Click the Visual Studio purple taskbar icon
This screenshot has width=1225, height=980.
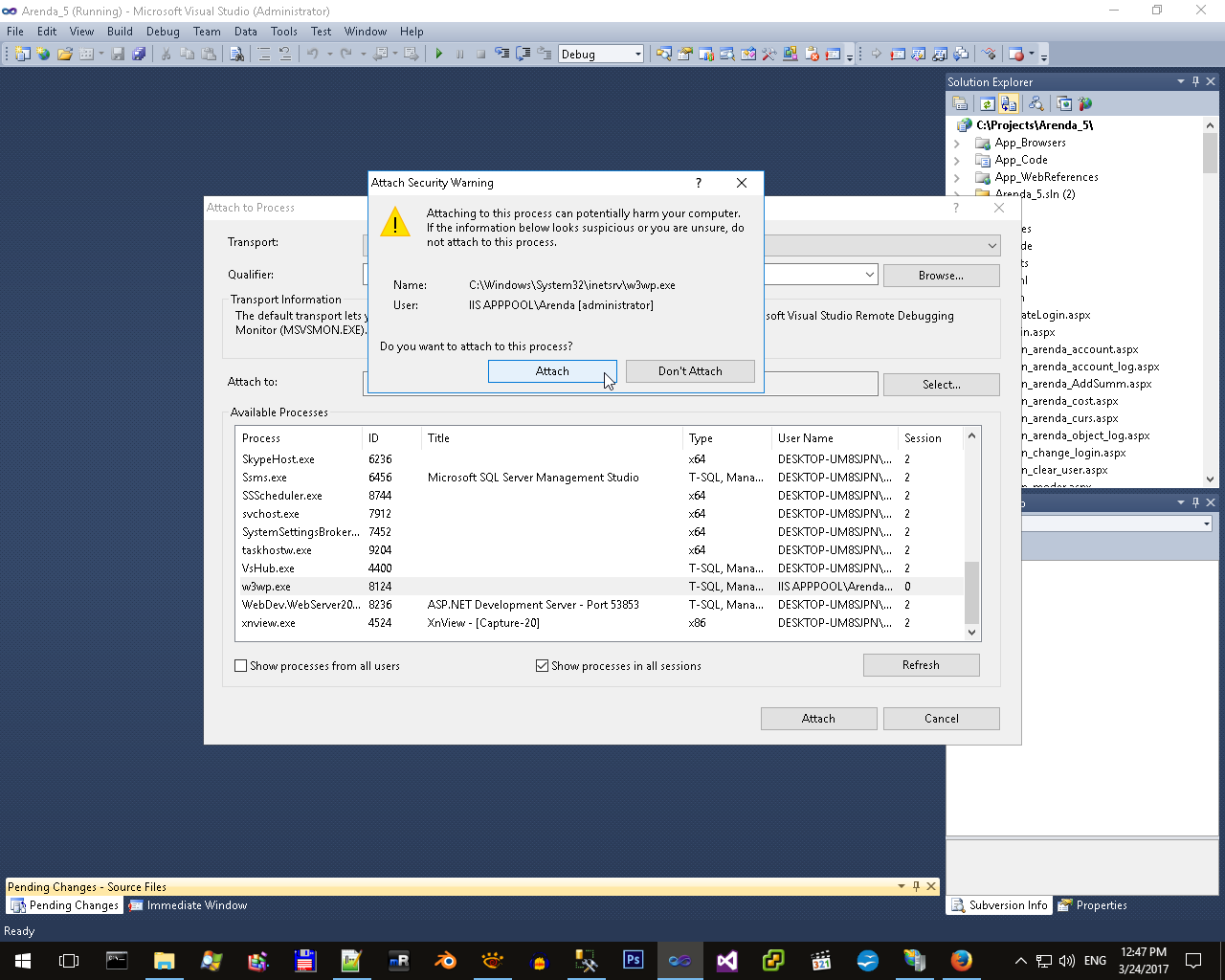click(726, 960)
